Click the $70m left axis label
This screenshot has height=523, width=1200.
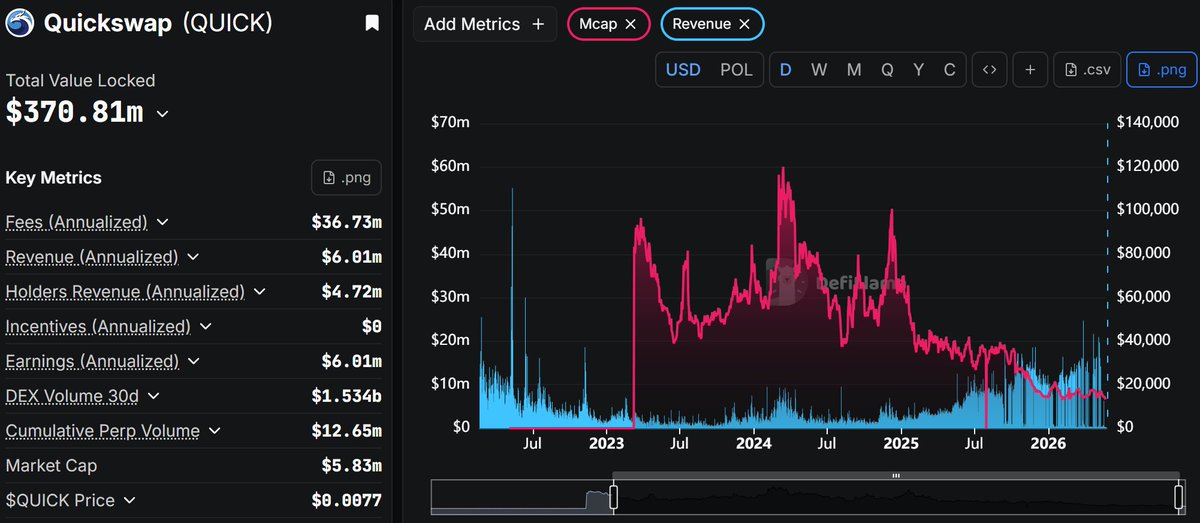[x=450, y=122]
